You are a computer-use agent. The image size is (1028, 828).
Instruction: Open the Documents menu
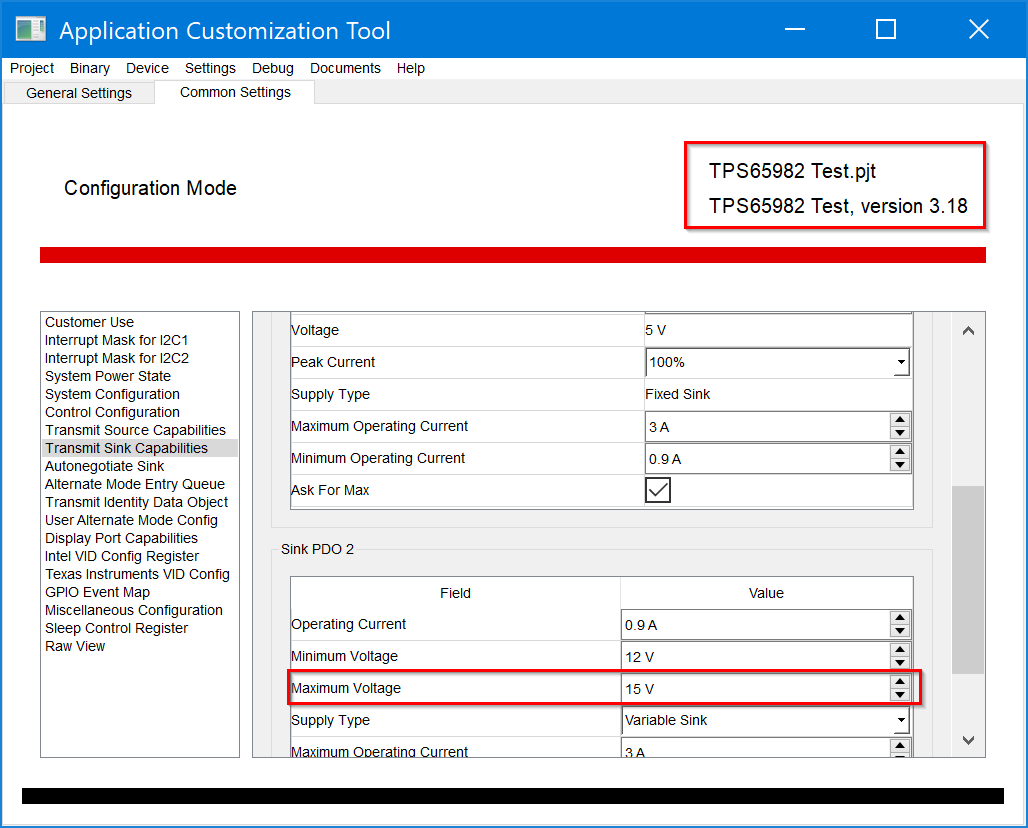point(345,68)
